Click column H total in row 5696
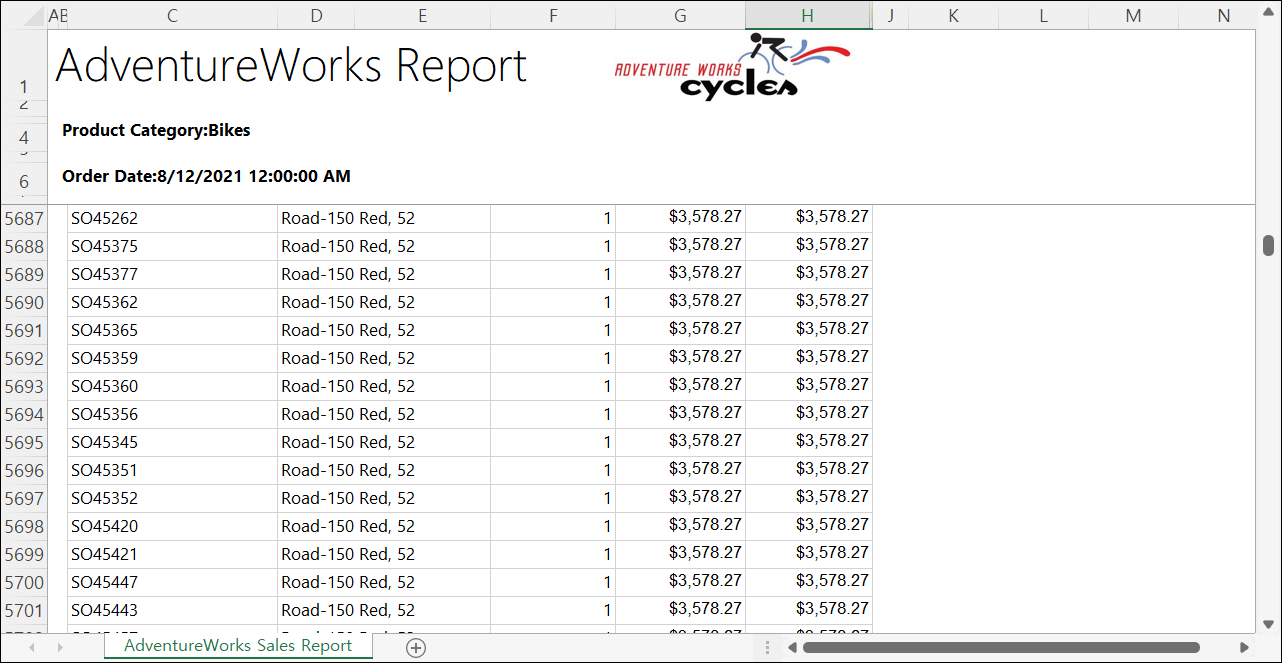 coord(809,470)
